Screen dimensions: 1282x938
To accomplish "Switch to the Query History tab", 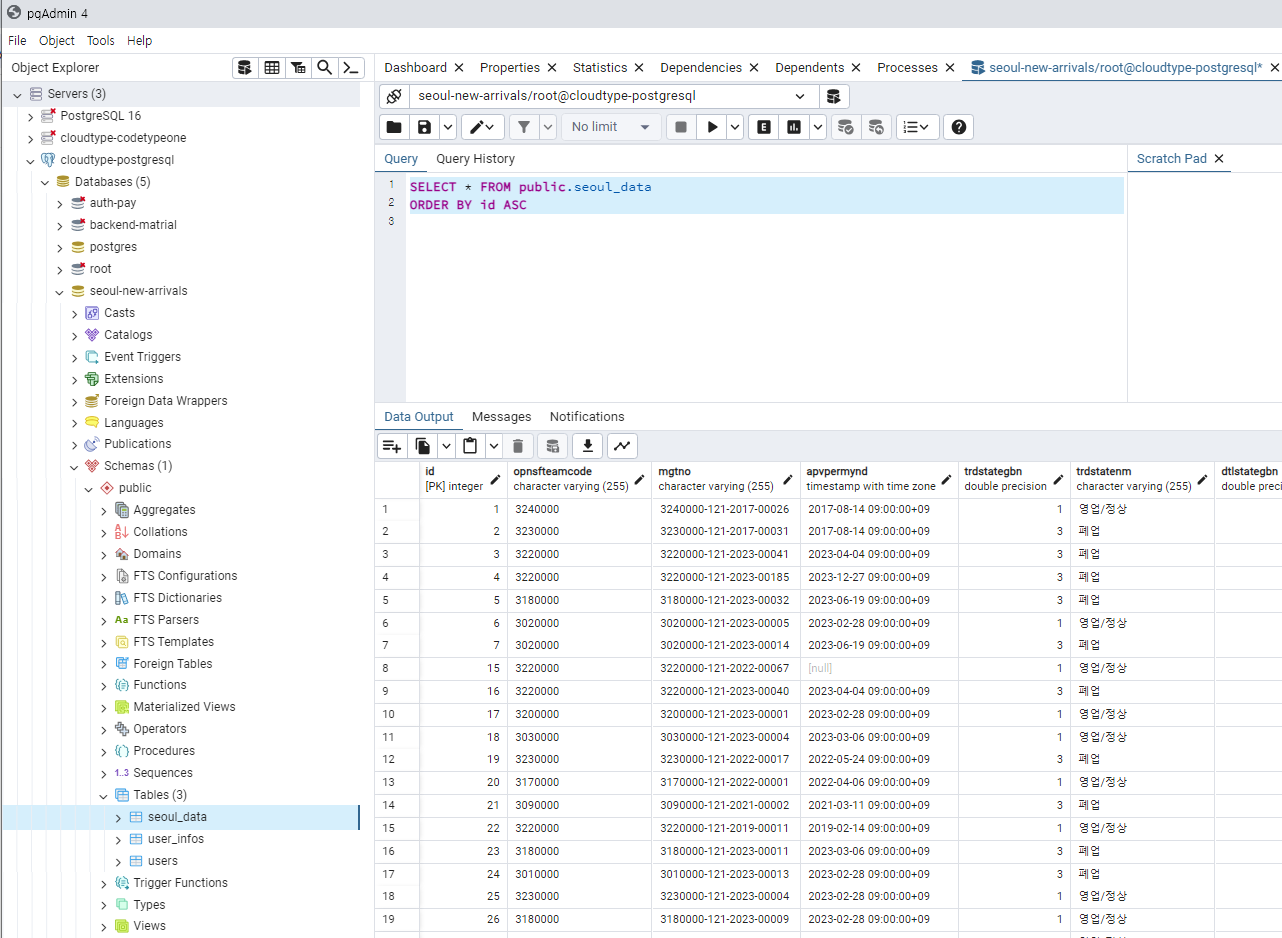I will [475, 159].
